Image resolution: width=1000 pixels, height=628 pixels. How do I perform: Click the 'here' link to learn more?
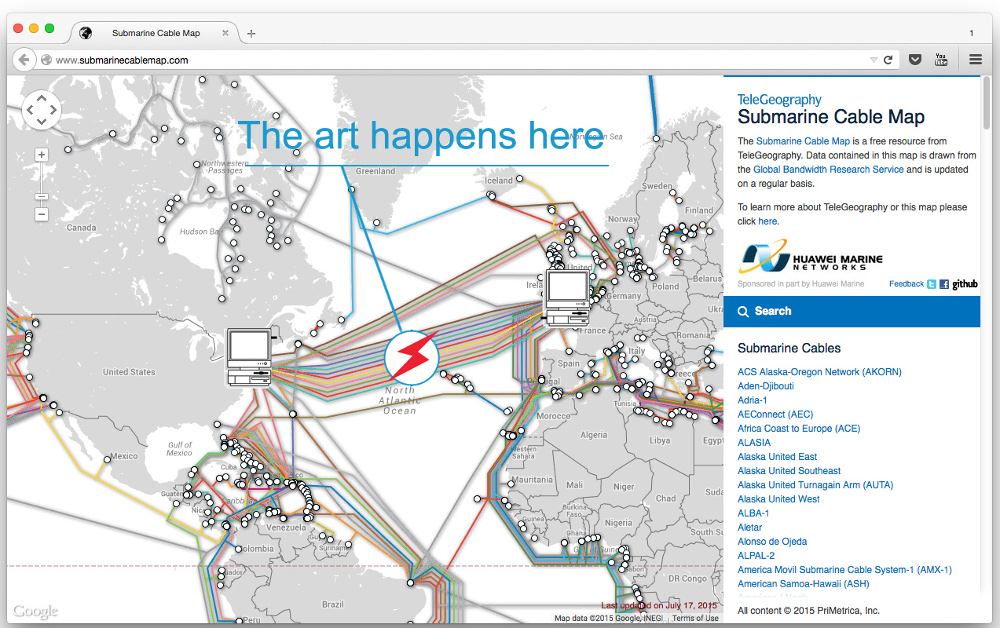click(x=768, y=221)
